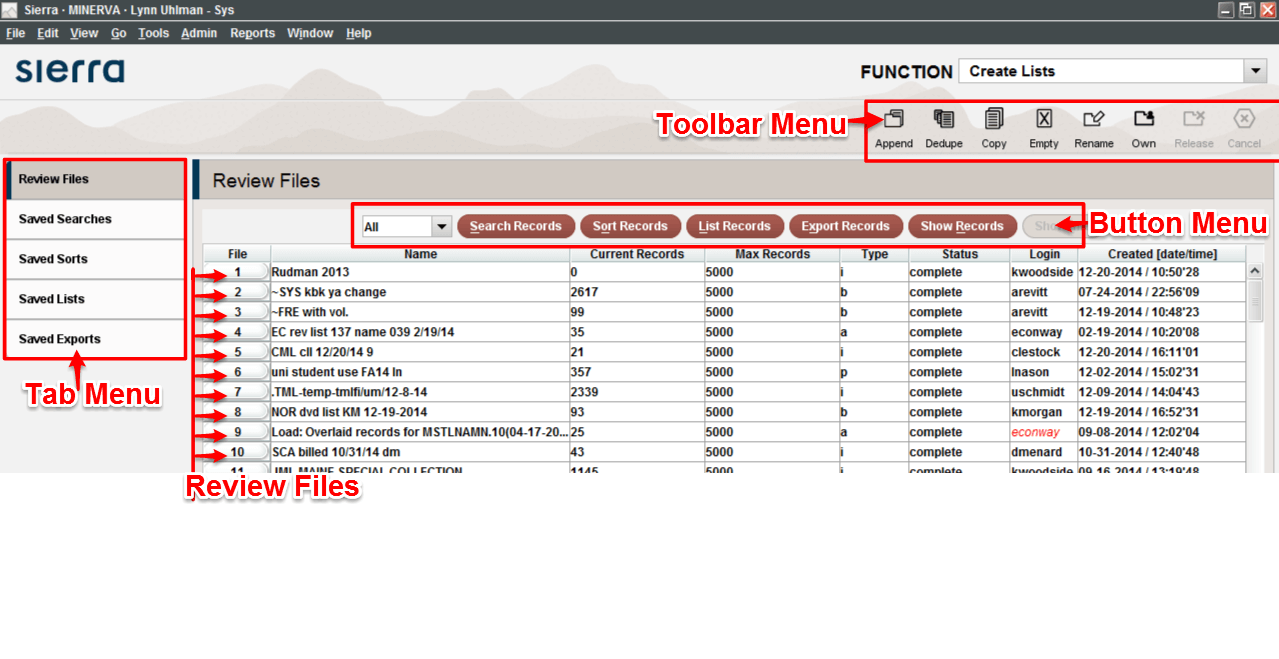The image size is (1279, 659).
Task: Select review file number 8
Action: (x=237, y=412)
